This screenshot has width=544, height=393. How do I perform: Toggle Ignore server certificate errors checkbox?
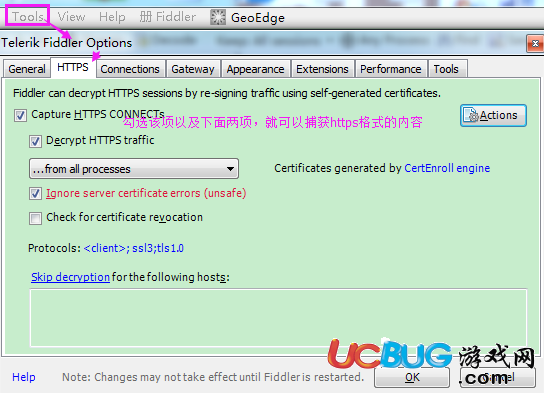[35, 194]
